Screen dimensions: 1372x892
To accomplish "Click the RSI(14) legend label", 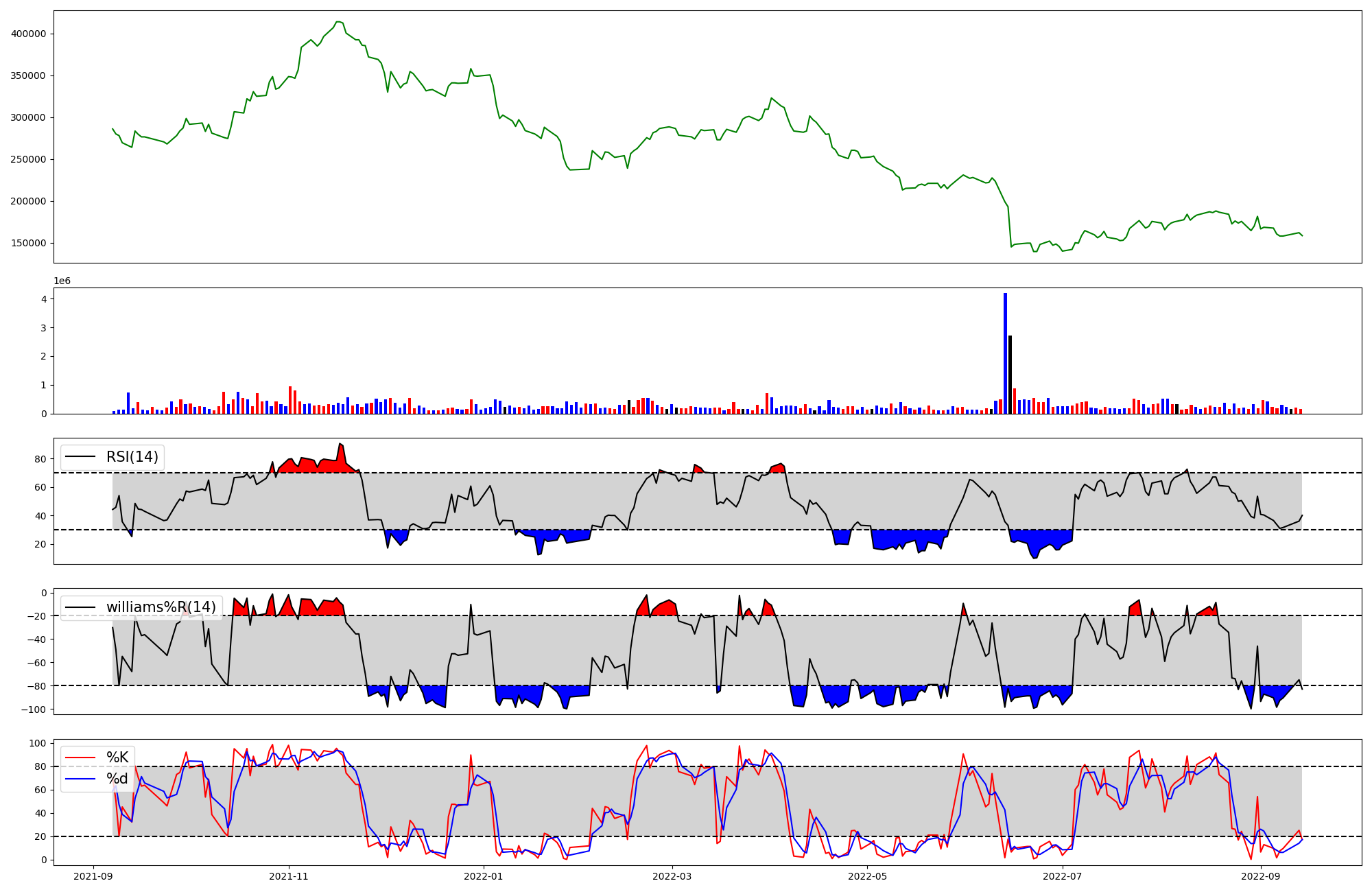I will tap(132, 457).
